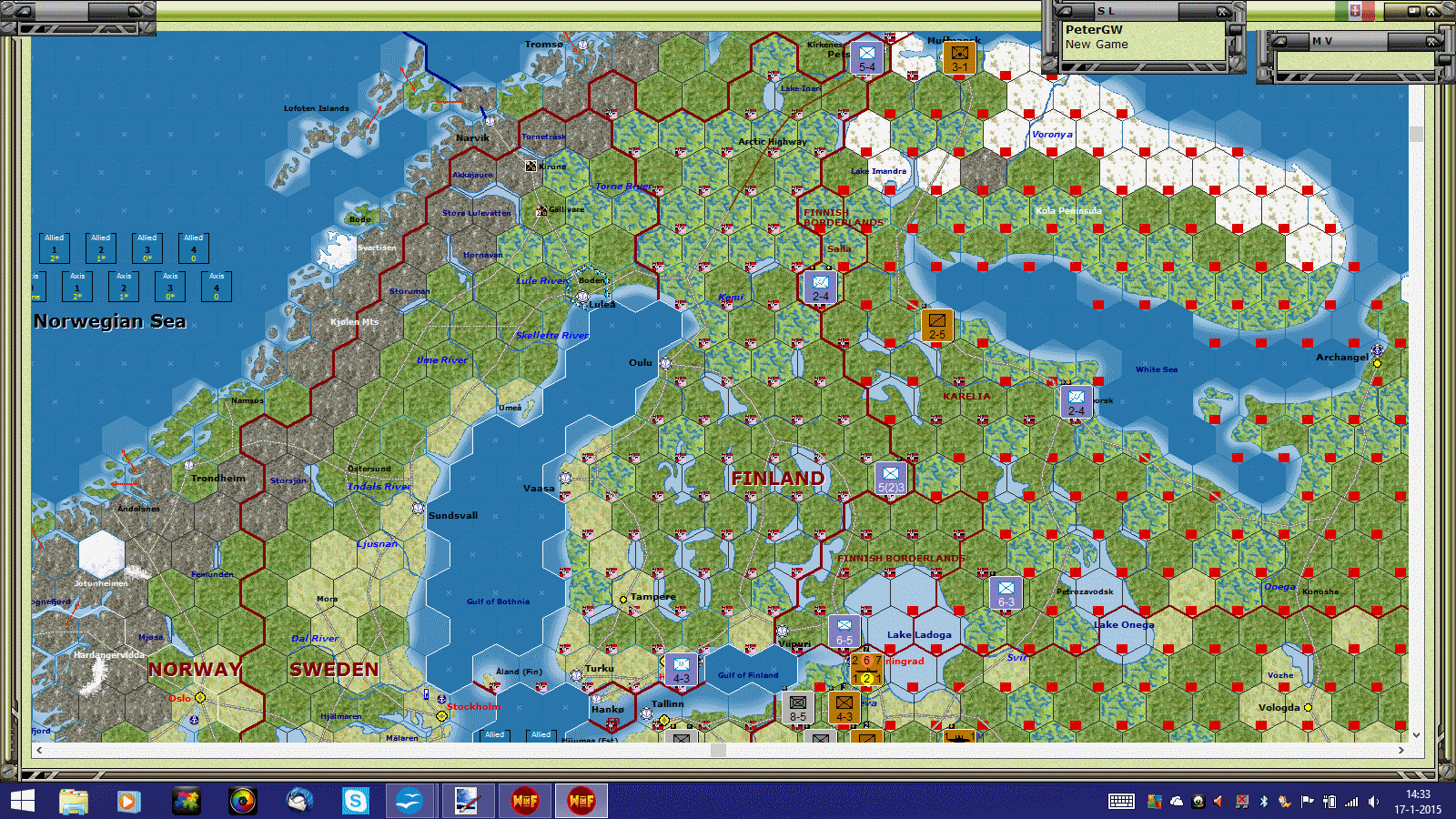This screenshot has height=819, width=1456.
Task: Select the Finnish 2-4 unit near the White Sea
Action: (1076, 401)
